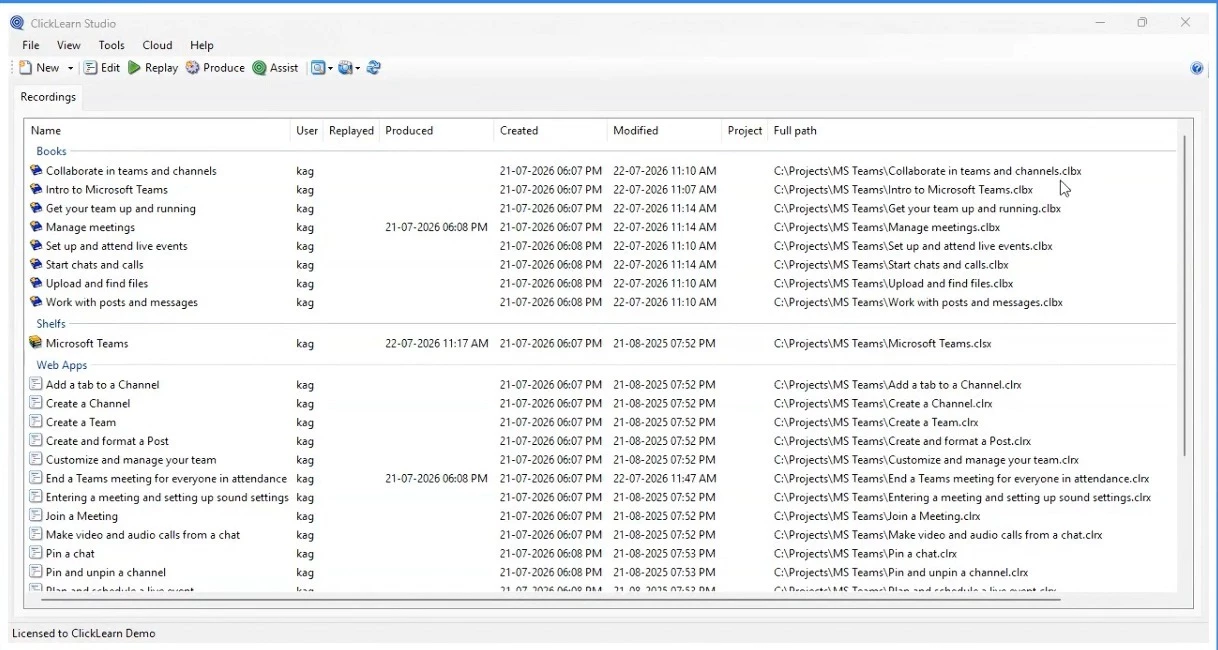Click the Project column header
Image resolution: width=1218 pixels, height=650 pixels.
(745, 130)
